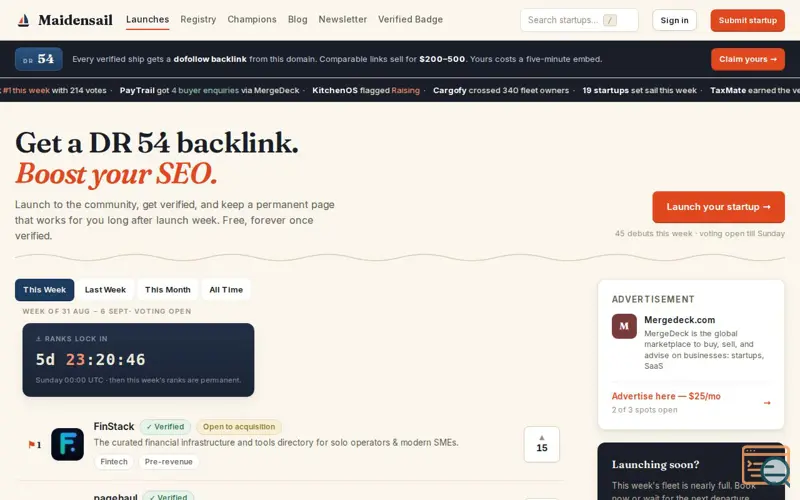The width and height of the screenshot is (800, 500).
Task: Open the Newsletter page
Action: pos(342,19)
